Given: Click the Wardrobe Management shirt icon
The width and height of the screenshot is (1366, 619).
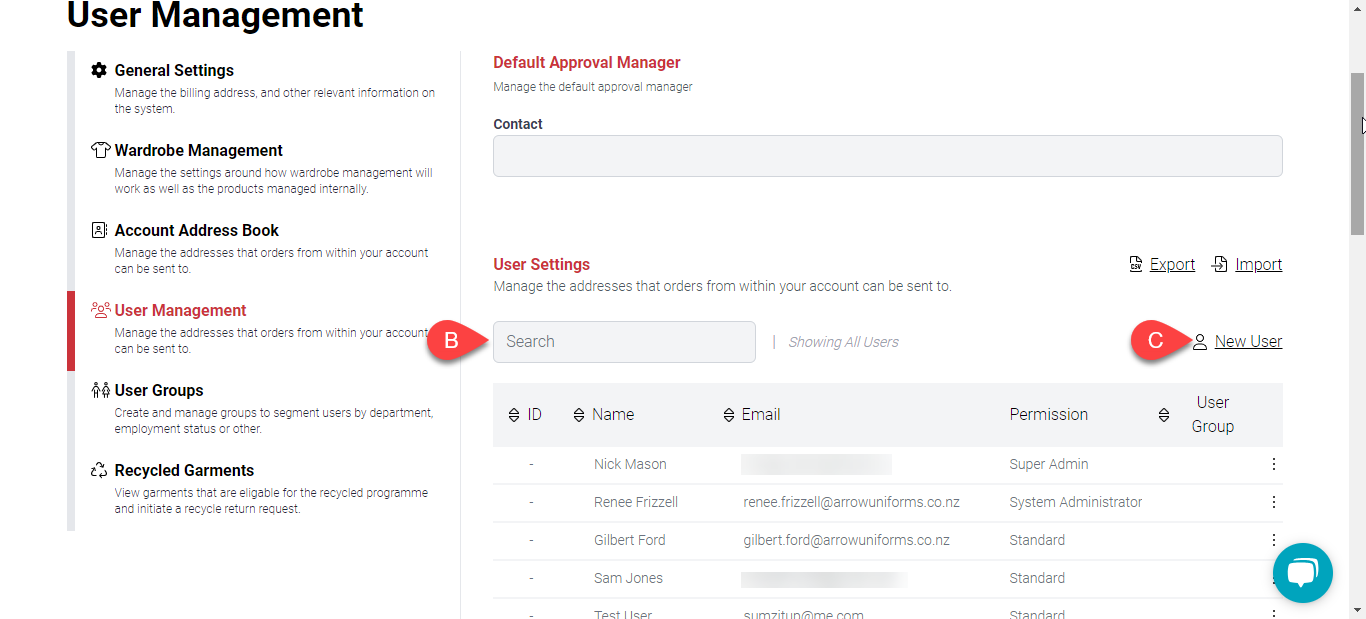Looking at the screenshot, I should coord(99,150).
